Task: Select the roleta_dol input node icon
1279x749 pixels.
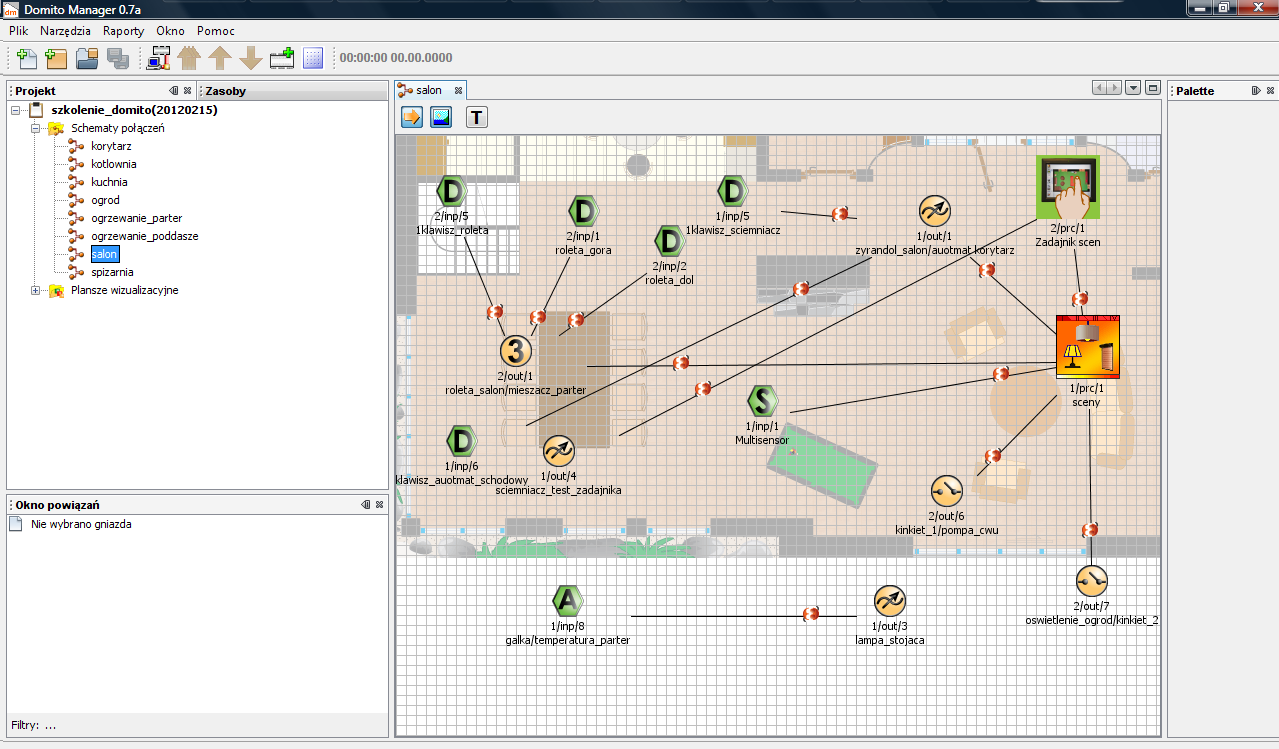Action: [x=669, y=241]
